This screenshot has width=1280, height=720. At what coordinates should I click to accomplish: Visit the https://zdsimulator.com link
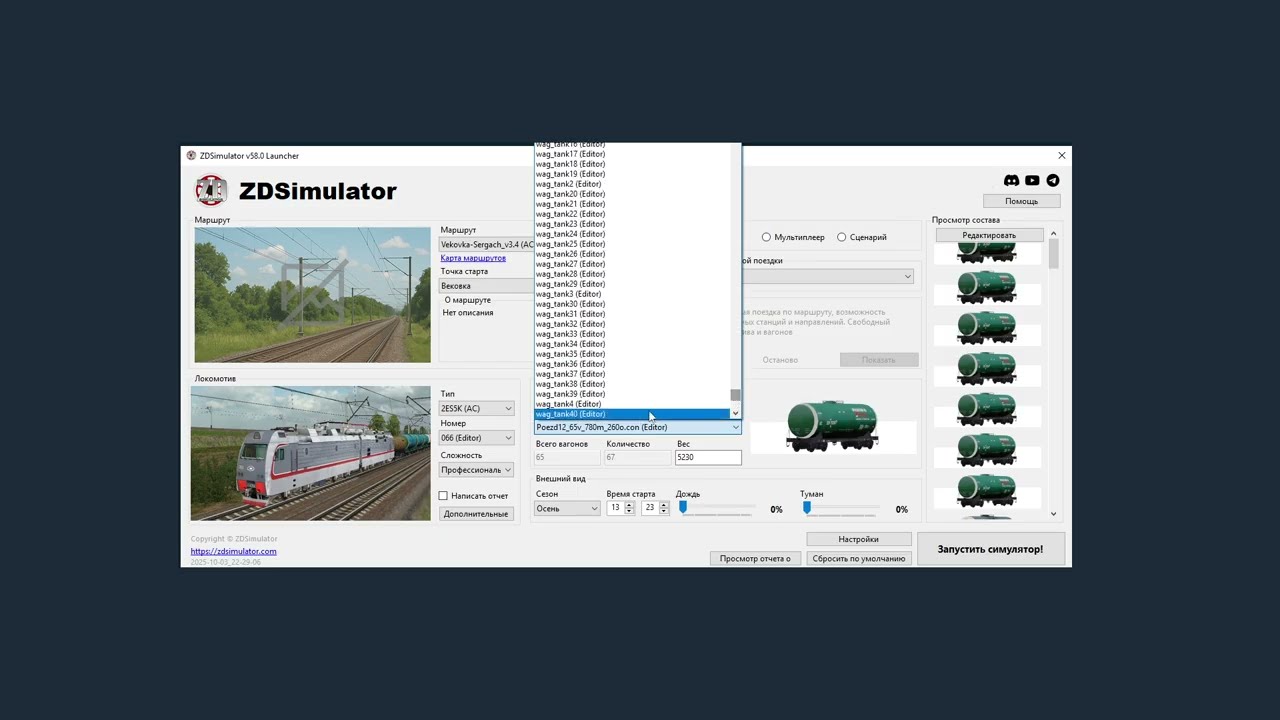tap(234, 551)
